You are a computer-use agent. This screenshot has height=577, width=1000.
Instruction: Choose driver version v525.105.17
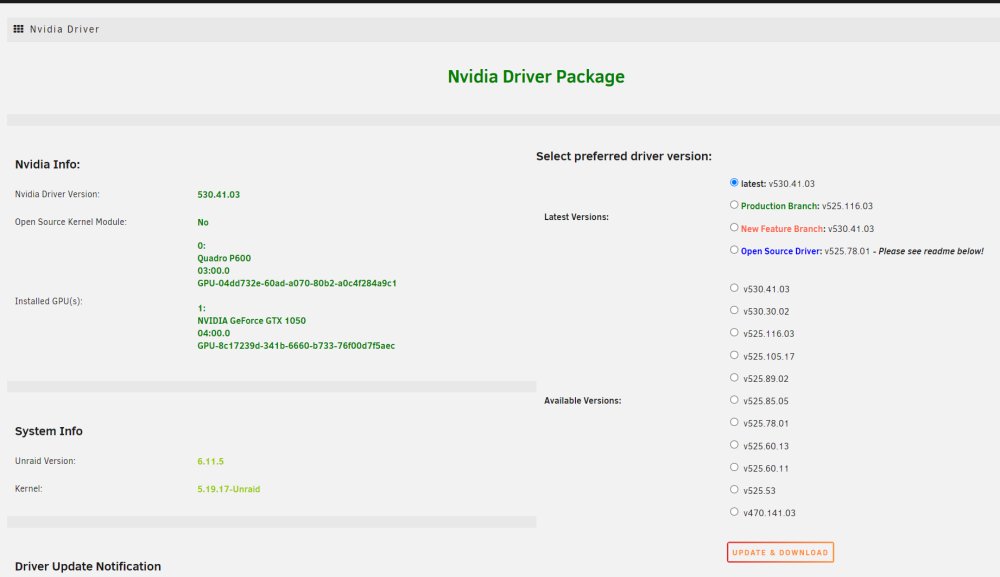pyautogui.click(x=734, y=355)
